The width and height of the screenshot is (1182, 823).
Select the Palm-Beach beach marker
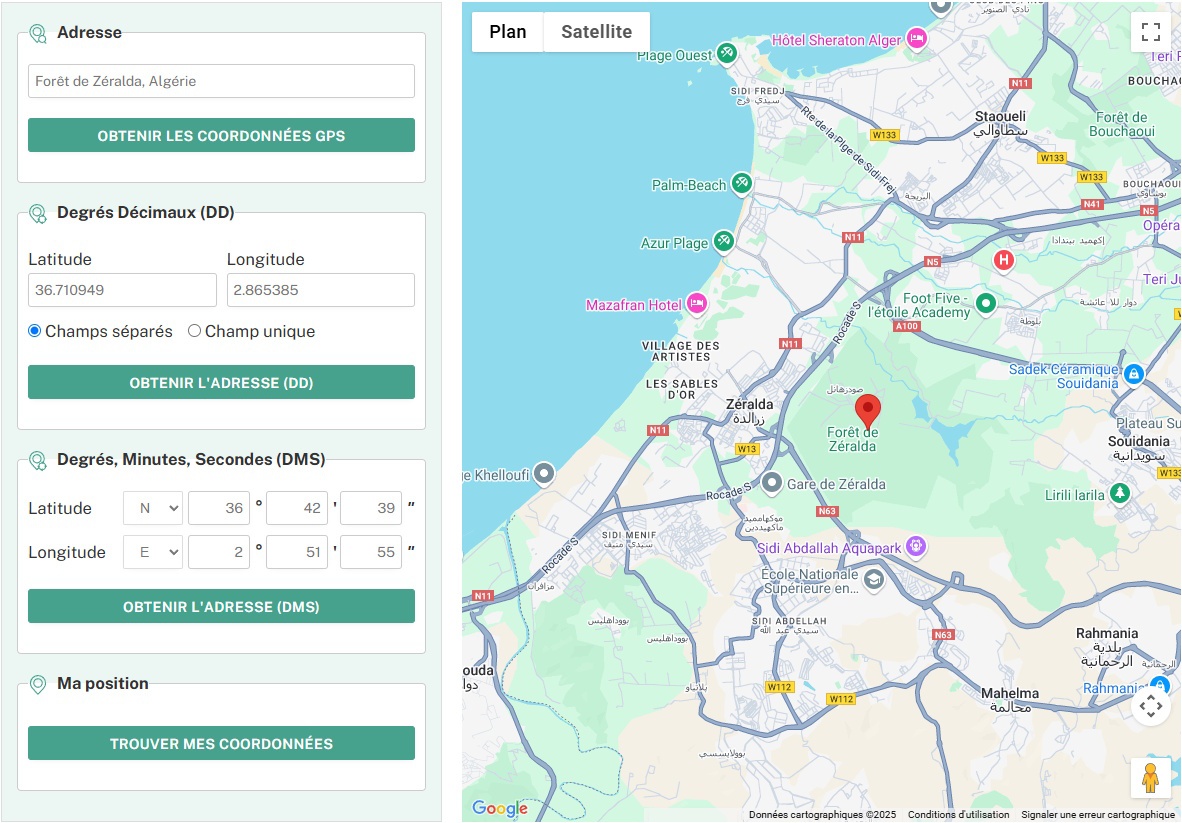click(742, 182)
